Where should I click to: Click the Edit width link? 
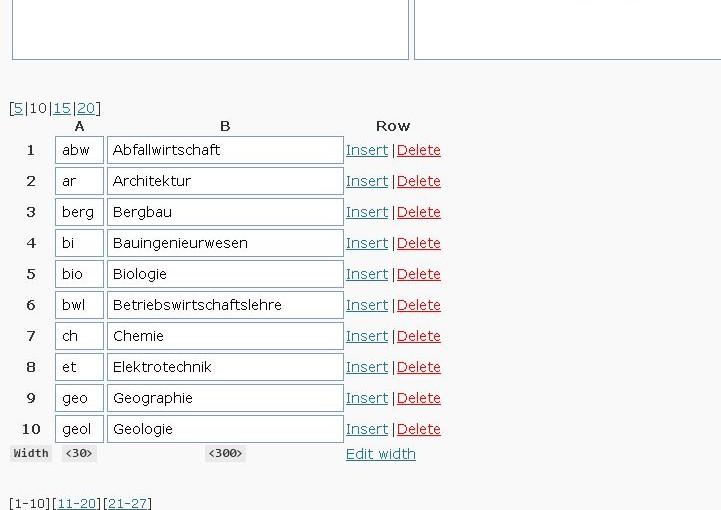[380, 454]
